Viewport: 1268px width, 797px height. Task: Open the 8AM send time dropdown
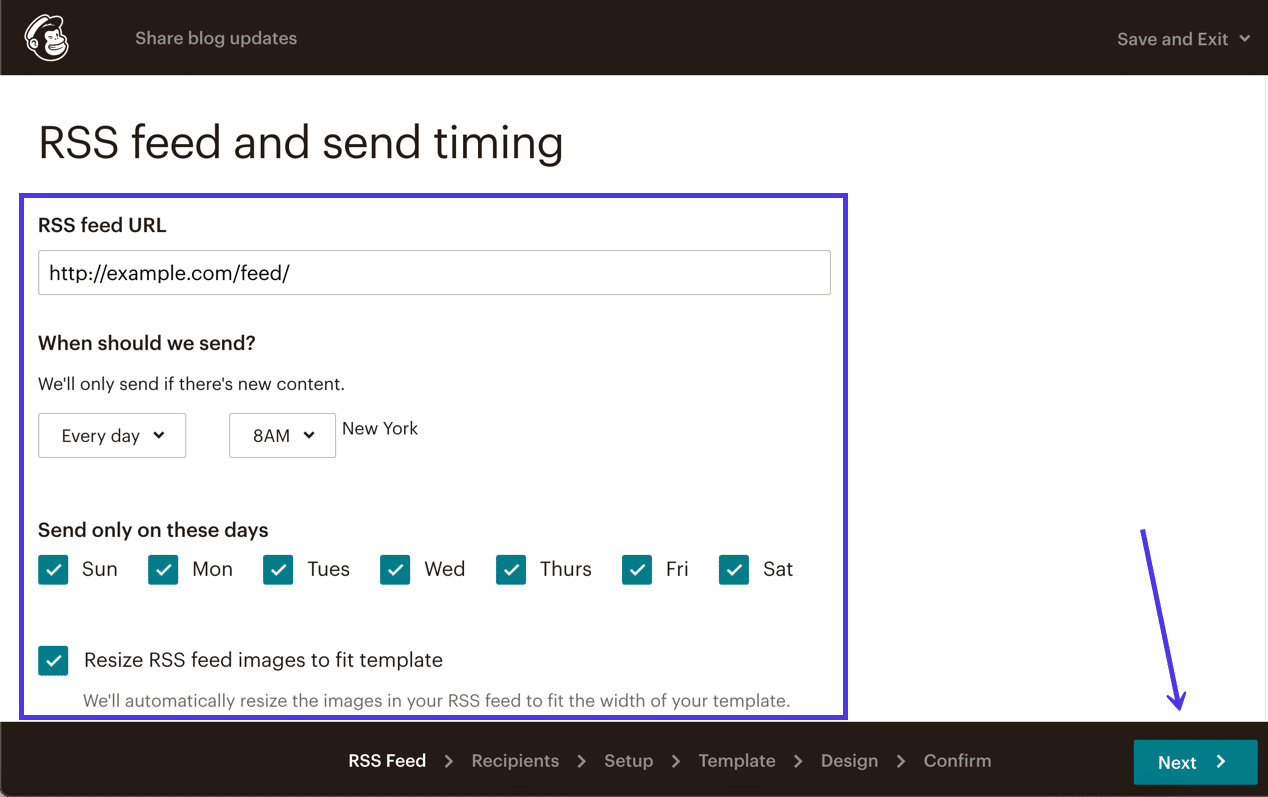coord(282,435)
